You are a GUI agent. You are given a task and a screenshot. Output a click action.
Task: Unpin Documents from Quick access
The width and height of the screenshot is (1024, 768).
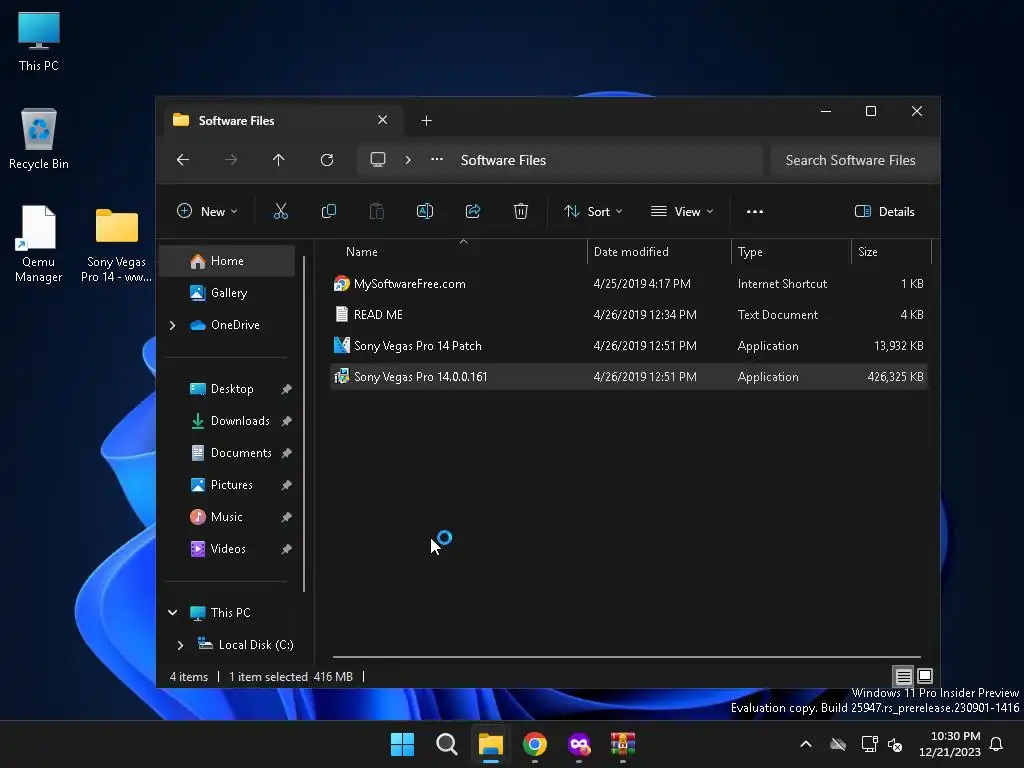(x=286, y=453)
